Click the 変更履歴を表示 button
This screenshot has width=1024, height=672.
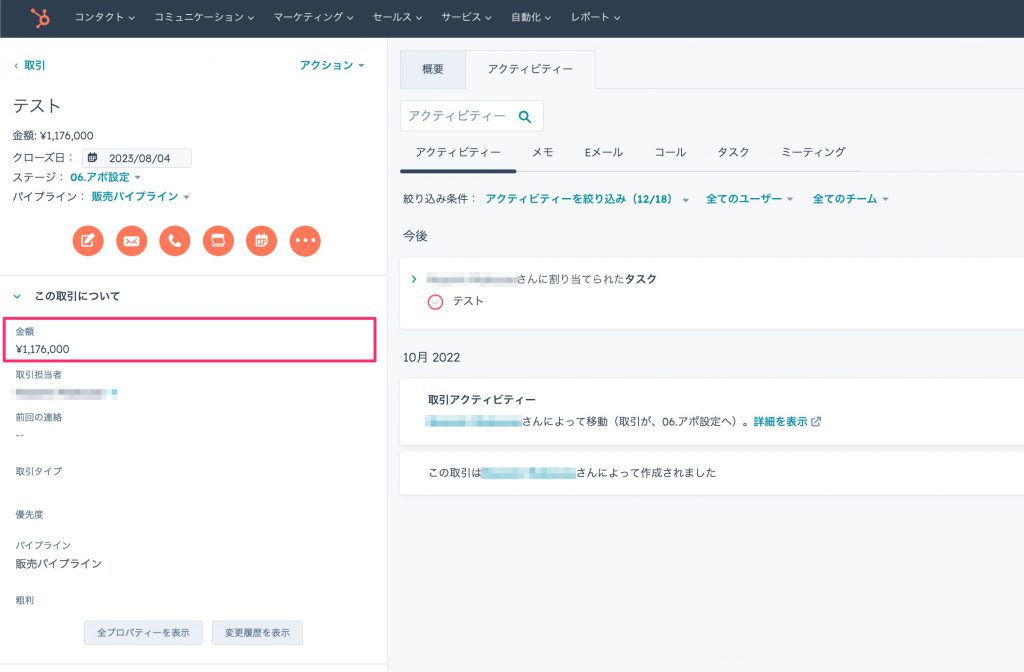257,633
